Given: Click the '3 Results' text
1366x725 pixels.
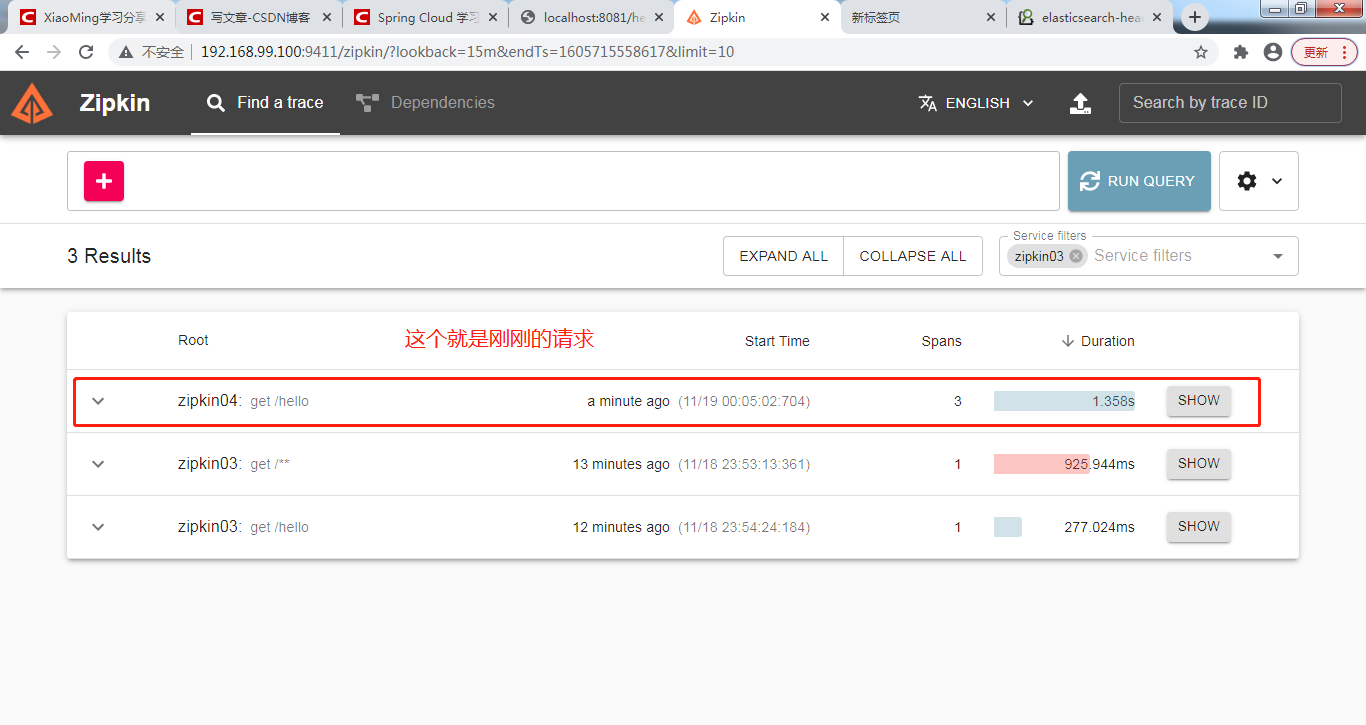Looking at the screenshot, I should 109,256.
